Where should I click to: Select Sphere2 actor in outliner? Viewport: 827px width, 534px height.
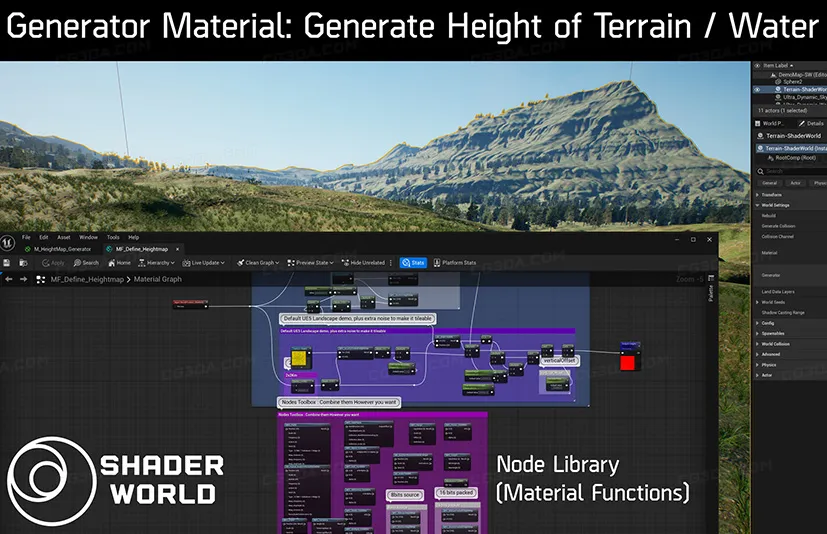coord(792,82)
